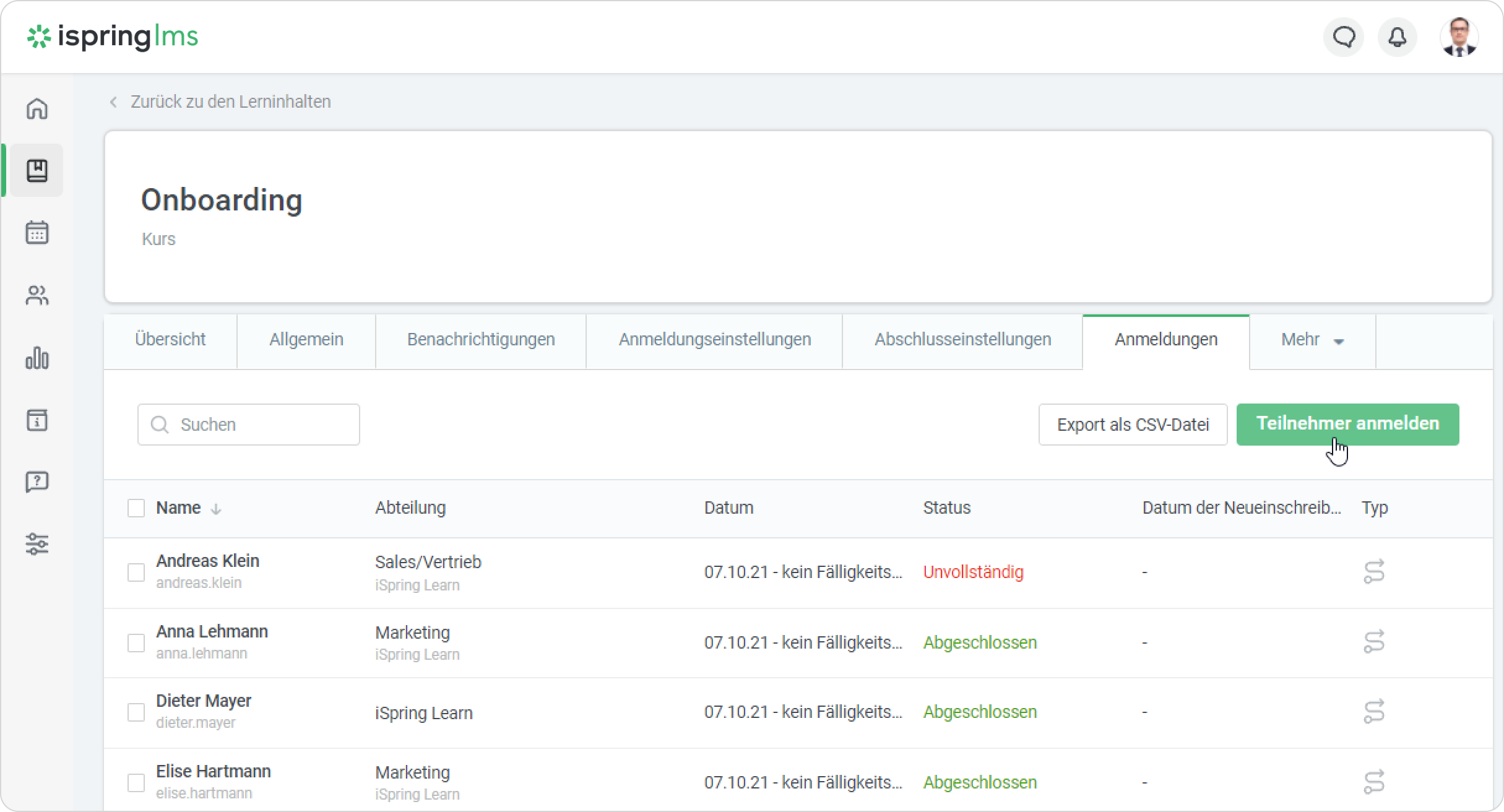Click the Teilnehmer anmelden button
The height and width of the screenshot is (812, 1504).
[1347, 424]
